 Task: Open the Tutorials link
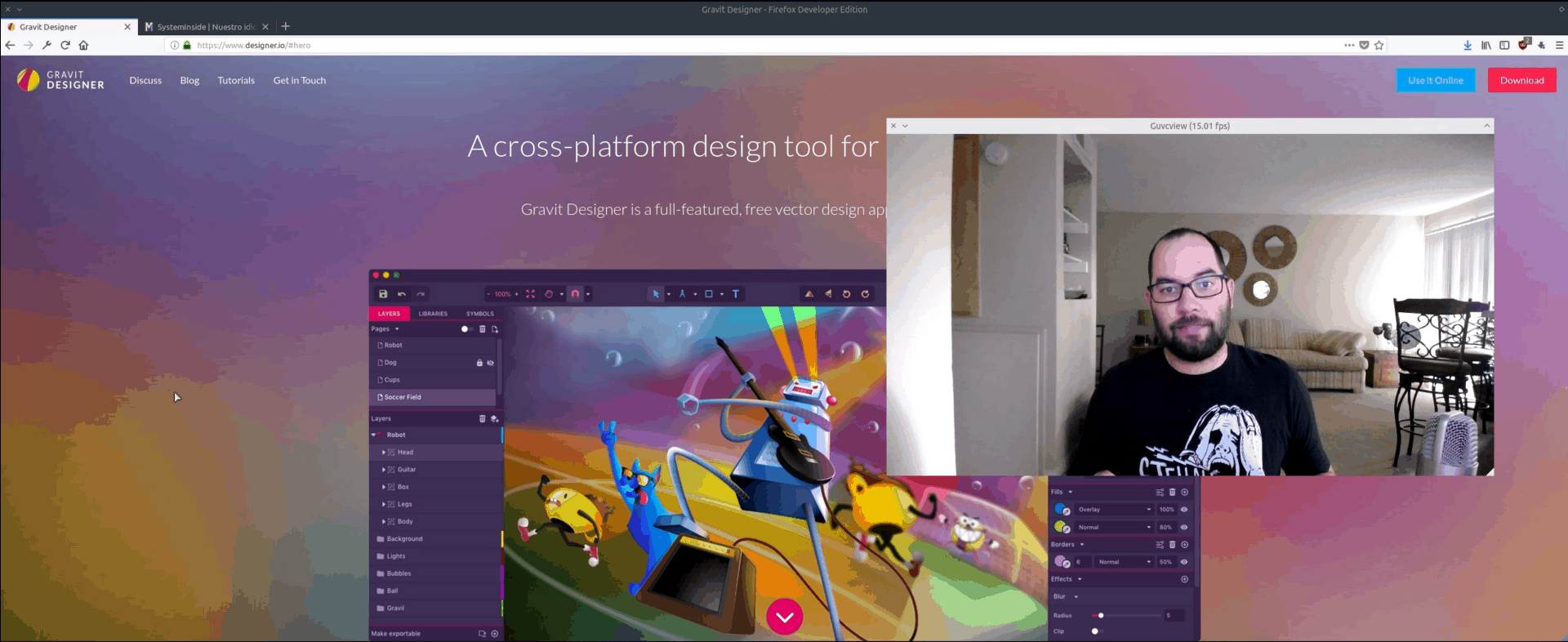[x=236, y=80]
